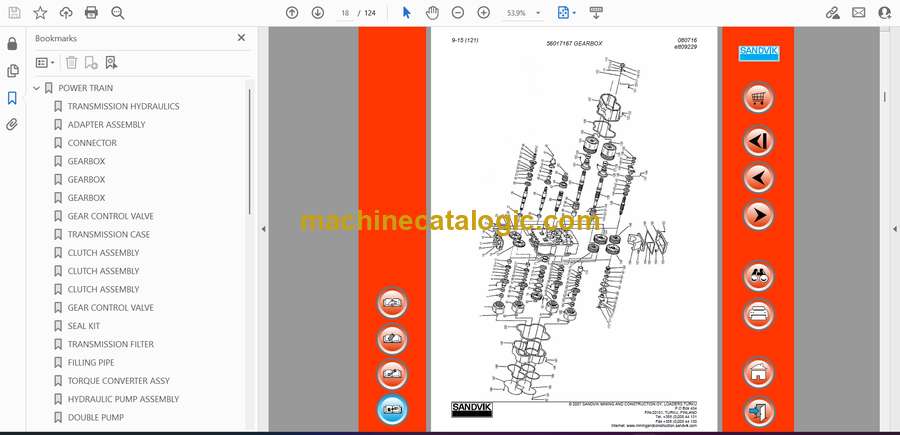Select the POWER TRAIN bookmark

click(86, 88)
